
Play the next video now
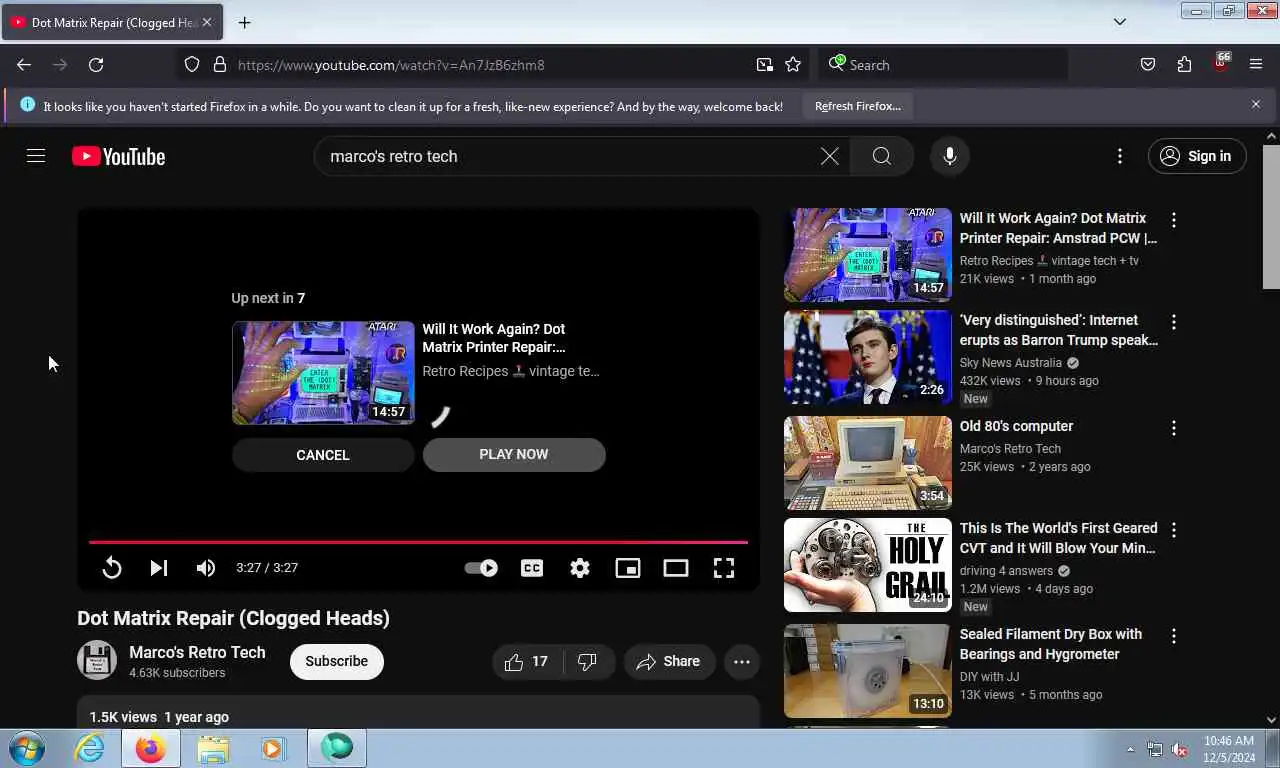point(514,454)
